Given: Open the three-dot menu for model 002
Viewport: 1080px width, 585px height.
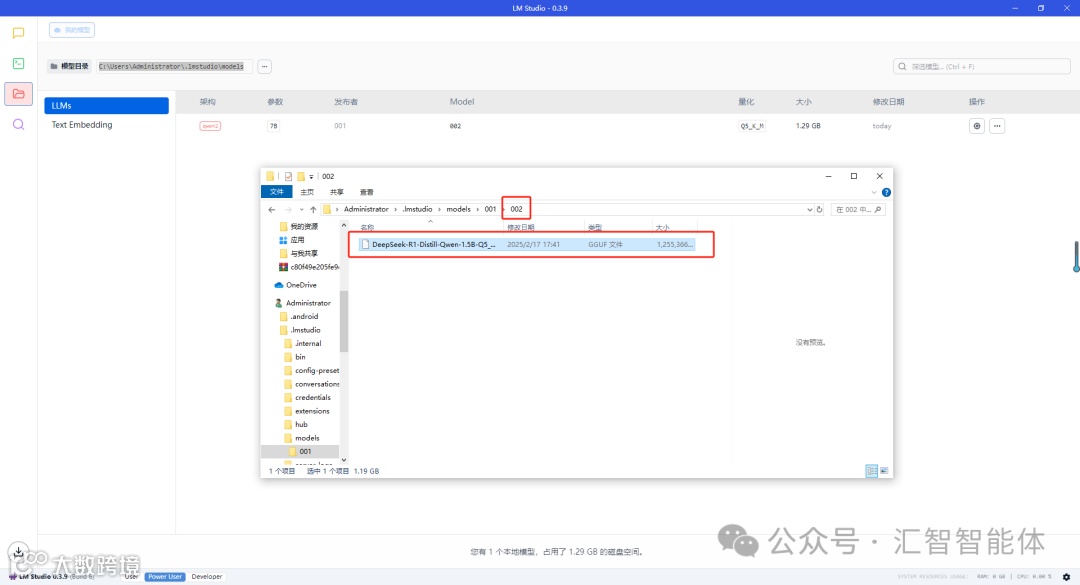Looking at the screenshot, I should pos(997,126).
